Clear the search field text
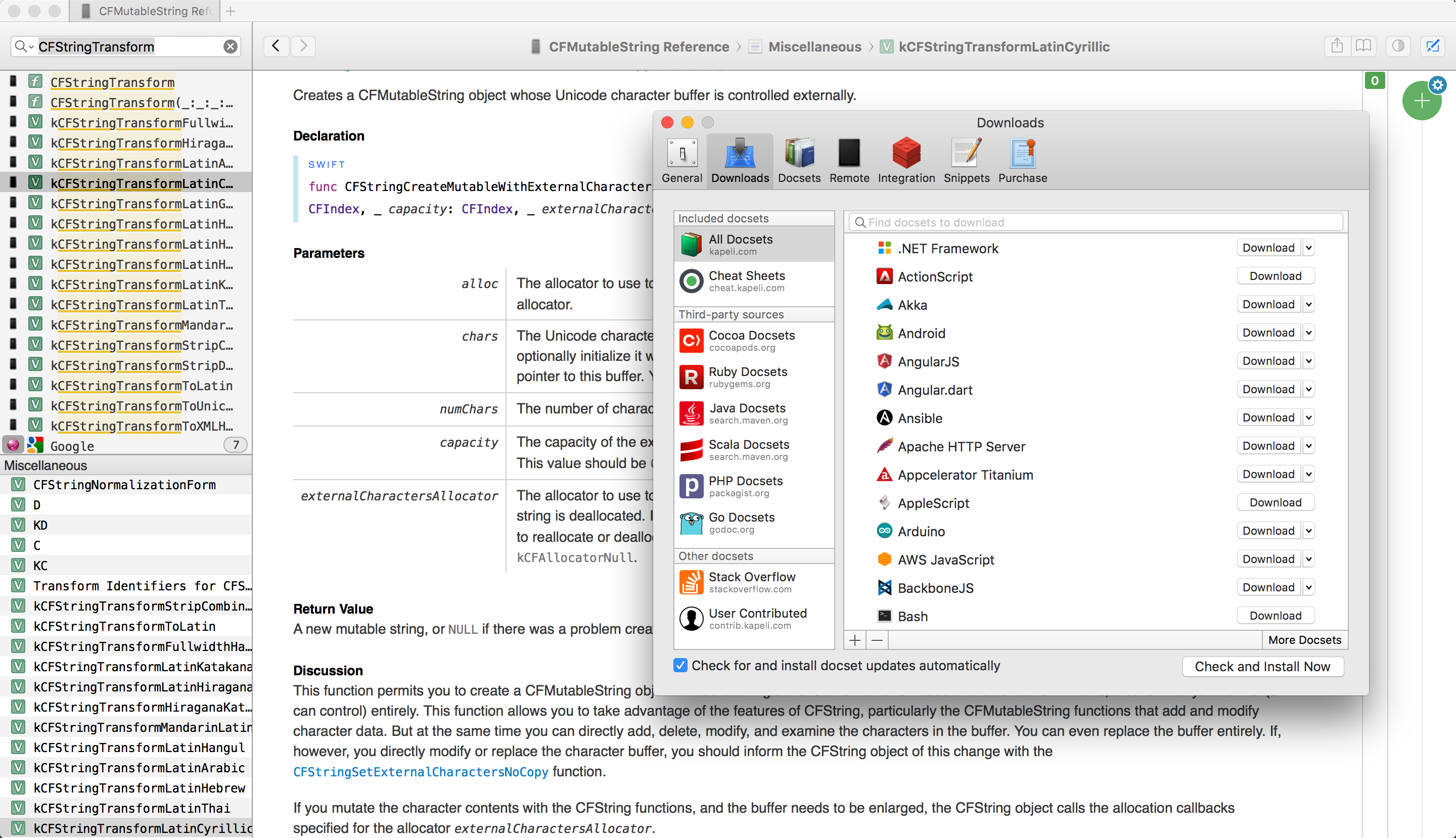Image resolution: width=1456 pixels, height=838 pixels. [x=231, y=46]
